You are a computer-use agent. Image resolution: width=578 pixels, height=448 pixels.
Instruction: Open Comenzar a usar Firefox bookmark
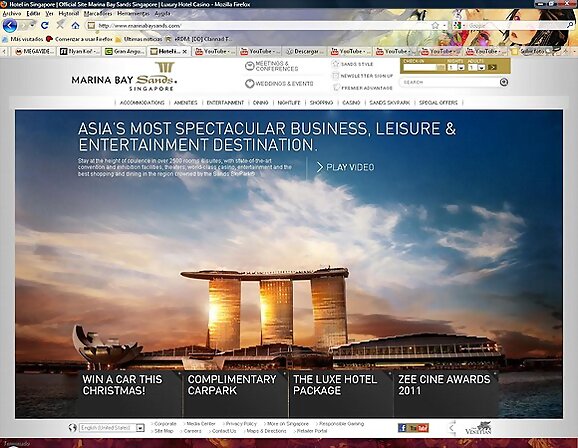click(79, 39)
